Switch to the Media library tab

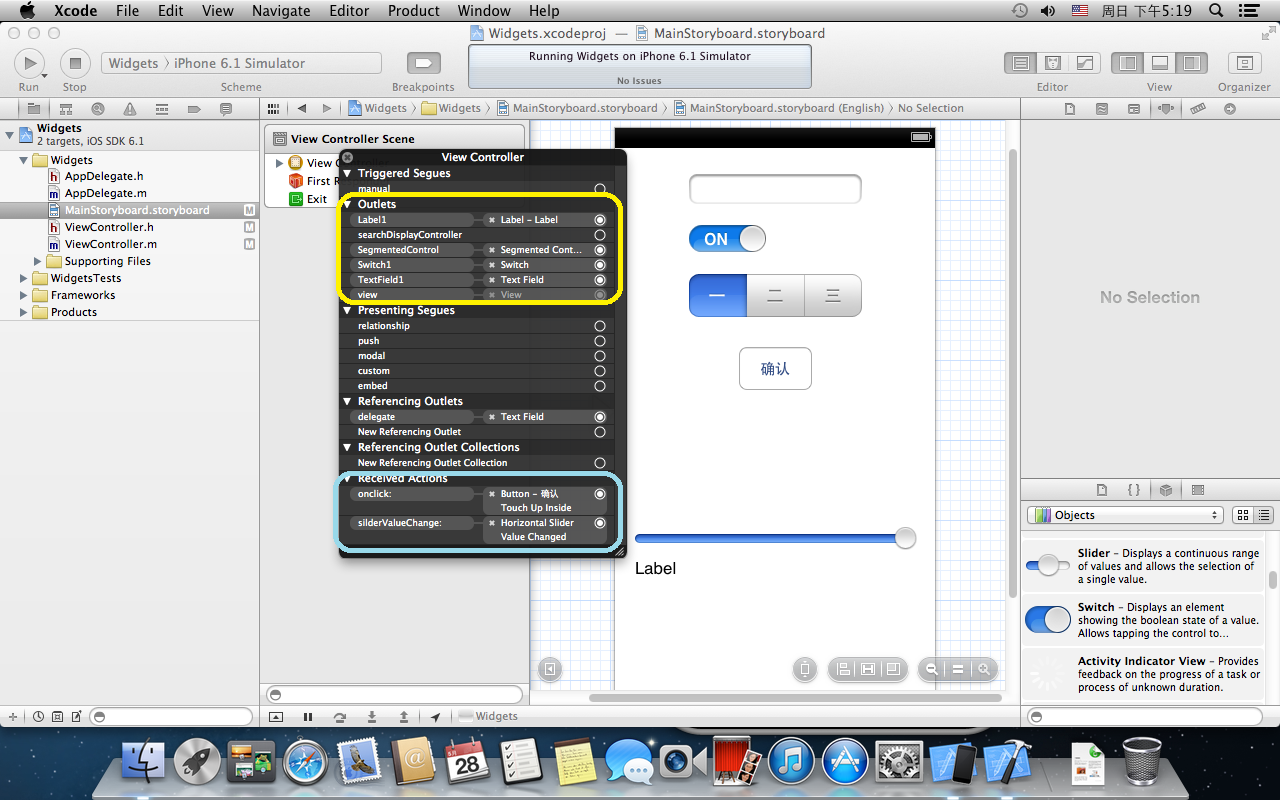[1198, 490]
